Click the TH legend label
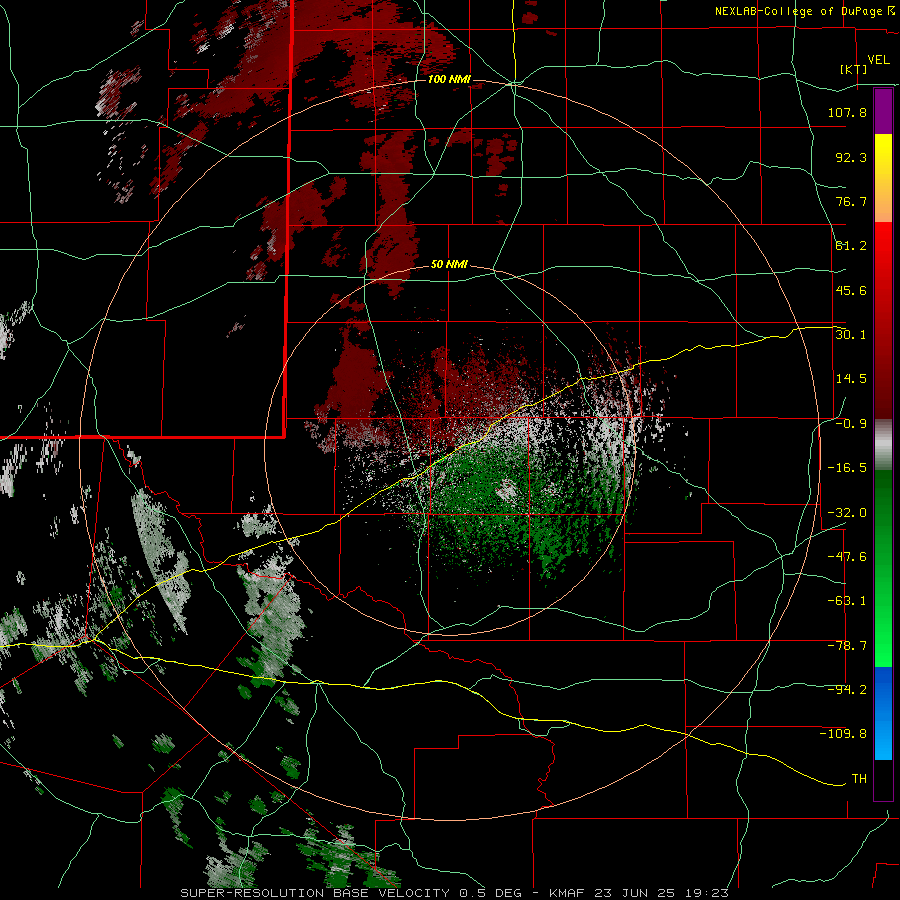The image size is (900, 900). pyautogui.click(x=859, y=779)
